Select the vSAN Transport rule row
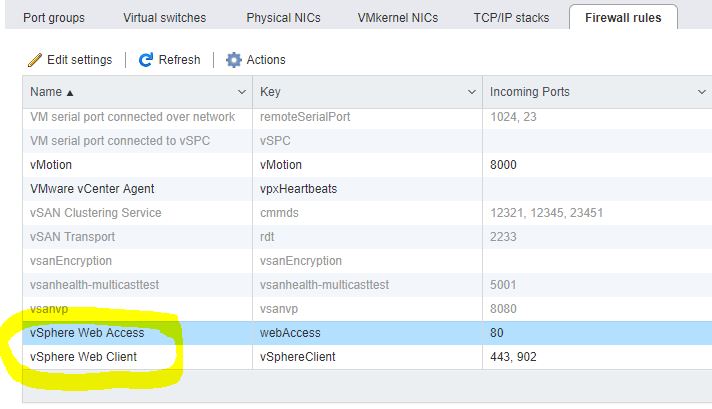This screenshot has height=409, width=712. click(73, 237)
